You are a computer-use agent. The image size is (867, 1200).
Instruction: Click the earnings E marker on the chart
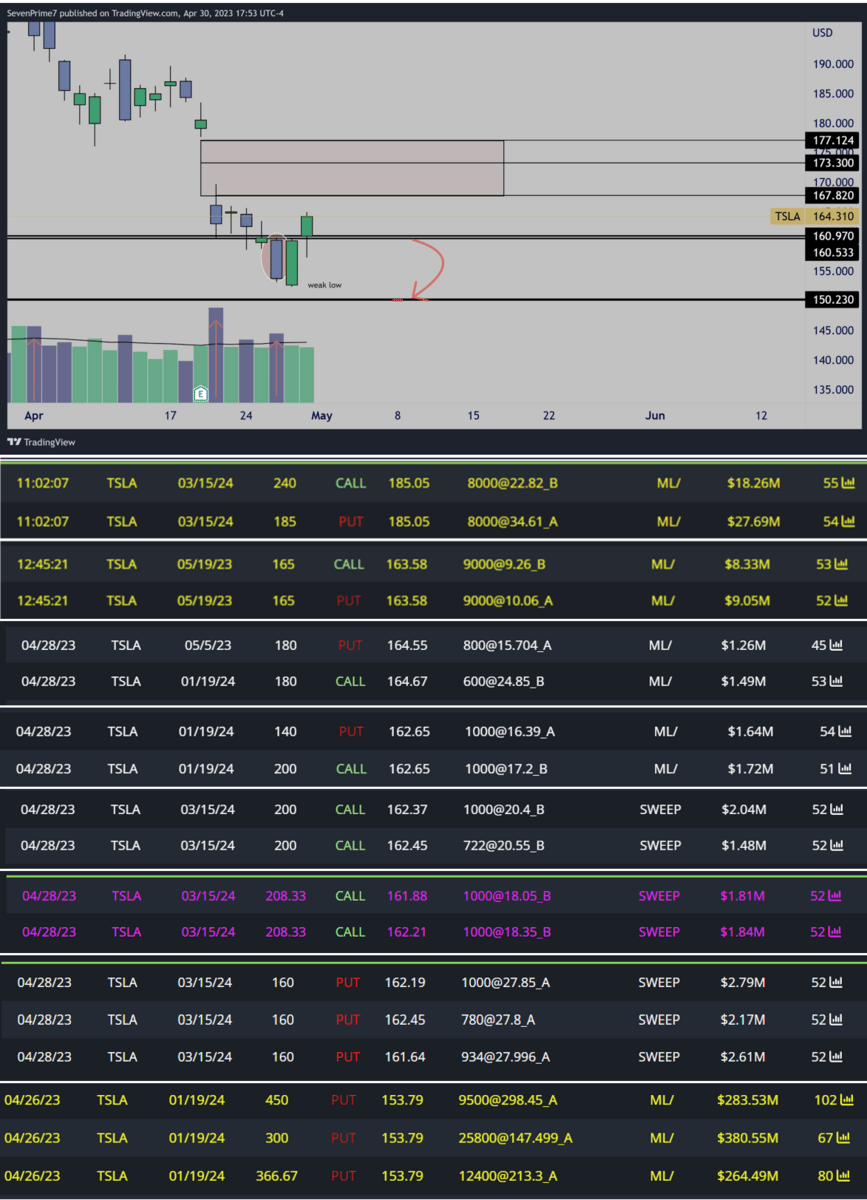pyautogui.click(x=200, y=394)
